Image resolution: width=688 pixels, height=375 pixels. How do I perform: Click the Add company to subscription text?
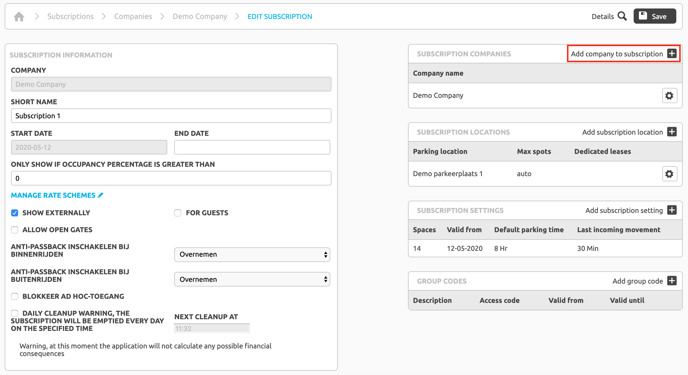point(617,54)
